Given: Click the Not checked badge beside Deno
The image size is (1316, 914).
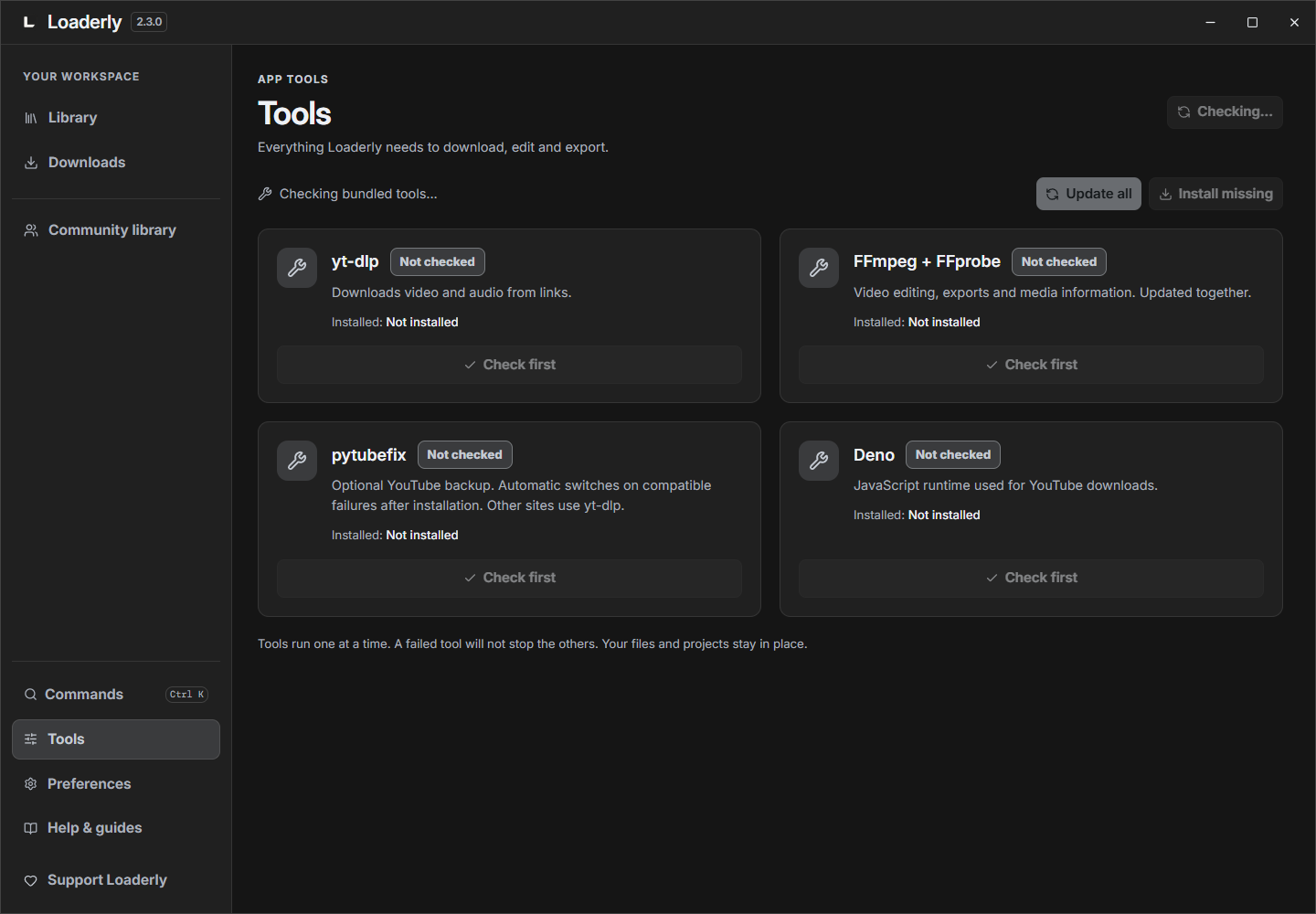Looking at the screenshot, I should 953,455.
